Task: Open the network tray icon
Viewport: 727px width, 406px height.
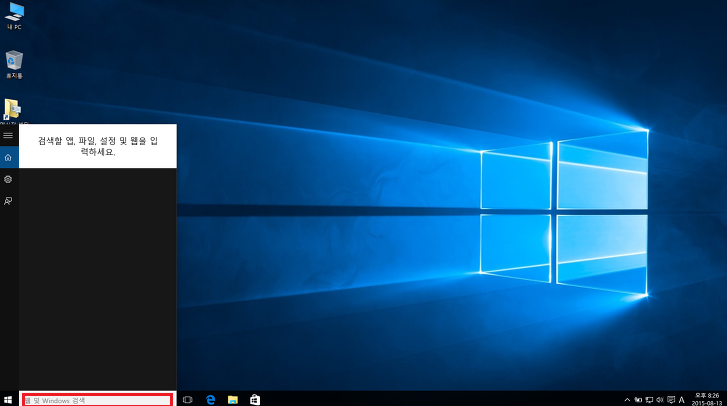Action: pyautogui.click(x=650, y=400)
